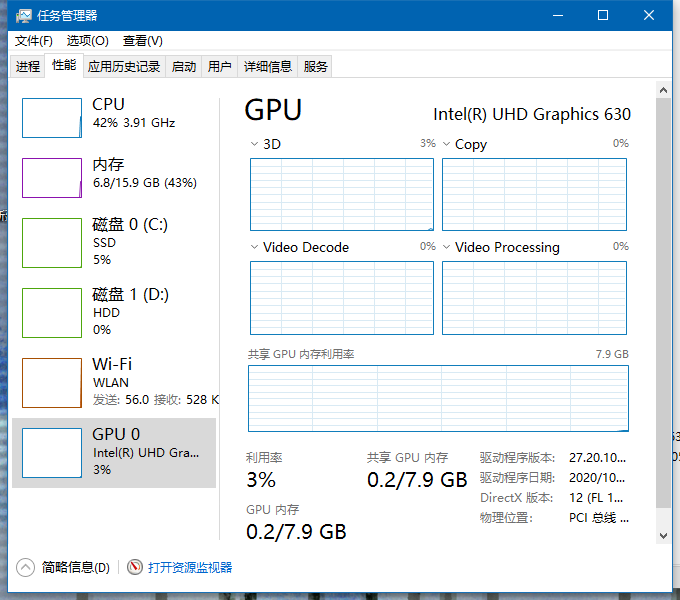
Task: Click the Task Manager title bar icon
Action: click(x=23, y=16)
